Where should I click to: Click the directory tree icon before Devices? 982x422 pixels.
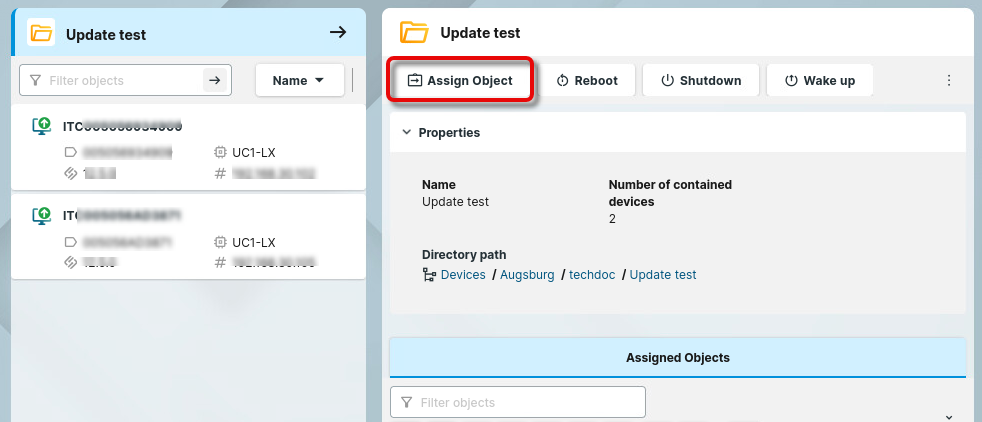pyautogui.click(x=429, y=275)
